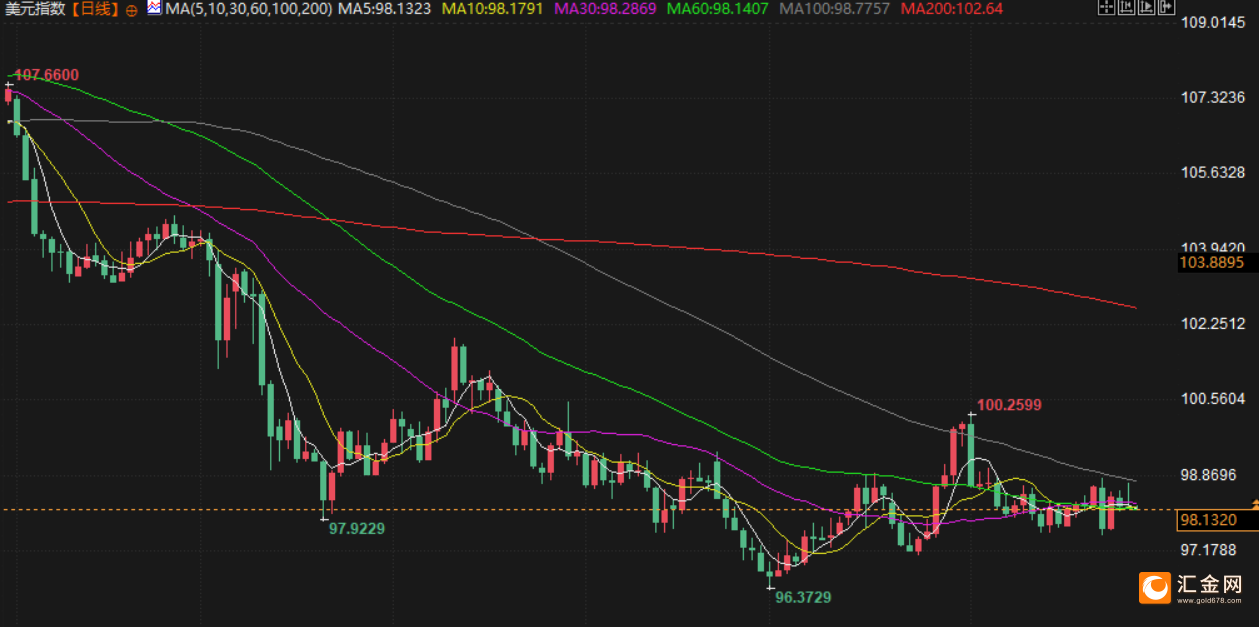Click the 100.2599 high price label

1009,405
